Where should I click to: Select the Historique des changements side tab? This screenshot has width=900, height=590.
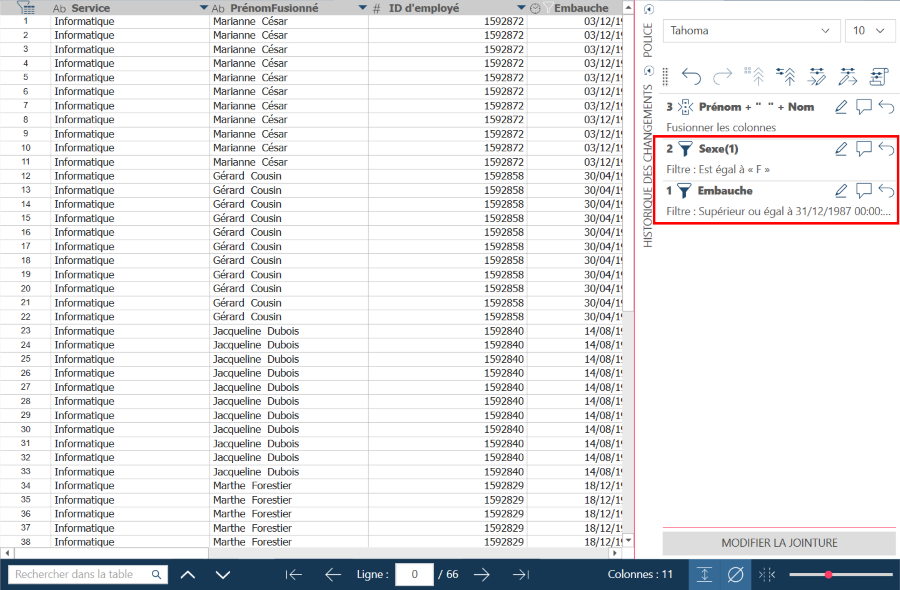[648, 165]
